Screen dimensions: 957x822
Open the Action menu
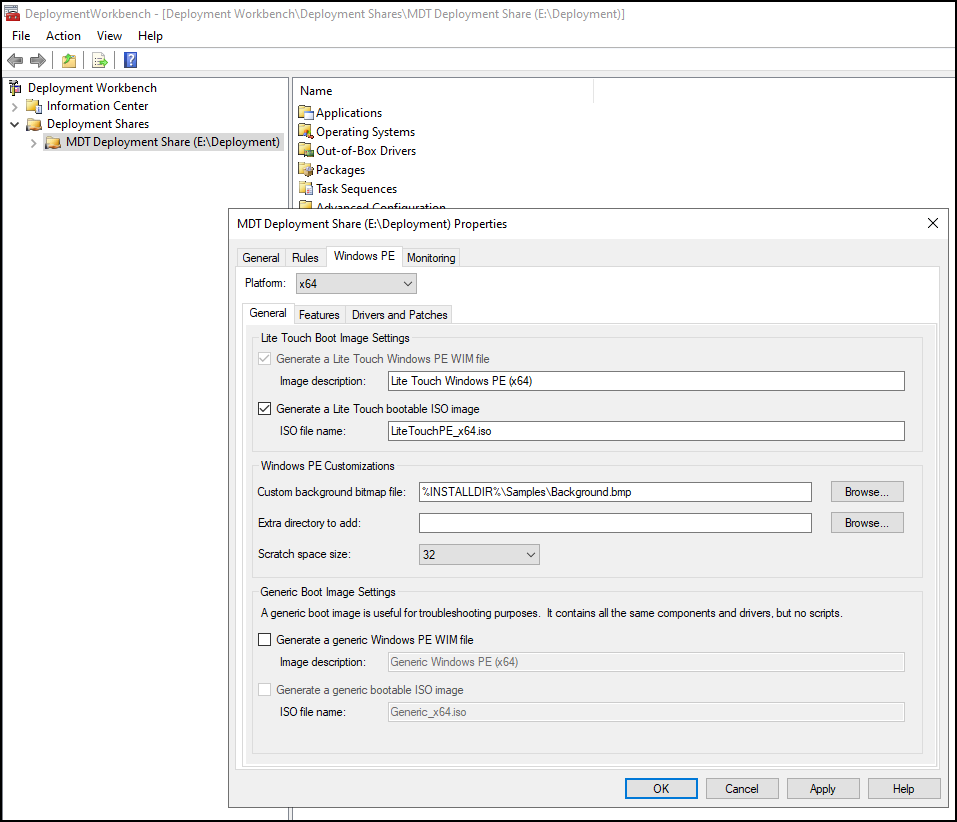[x=63, y=36]
